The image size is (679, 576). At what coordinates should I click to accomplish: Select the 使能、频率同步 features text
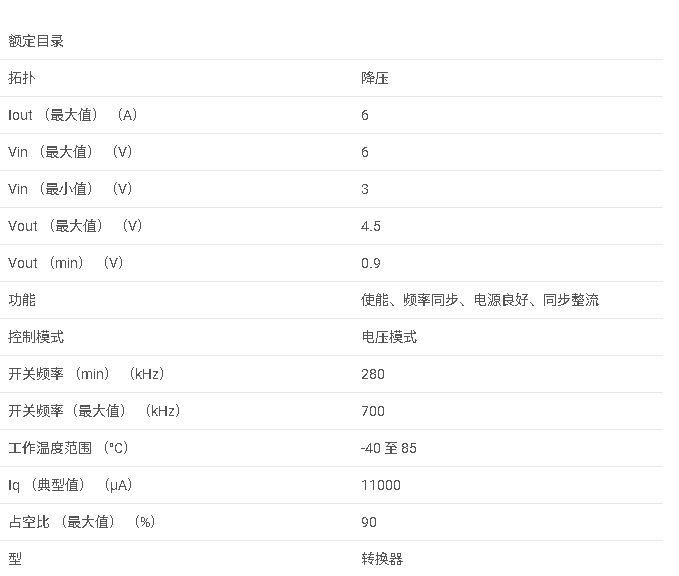click(409, 300)
